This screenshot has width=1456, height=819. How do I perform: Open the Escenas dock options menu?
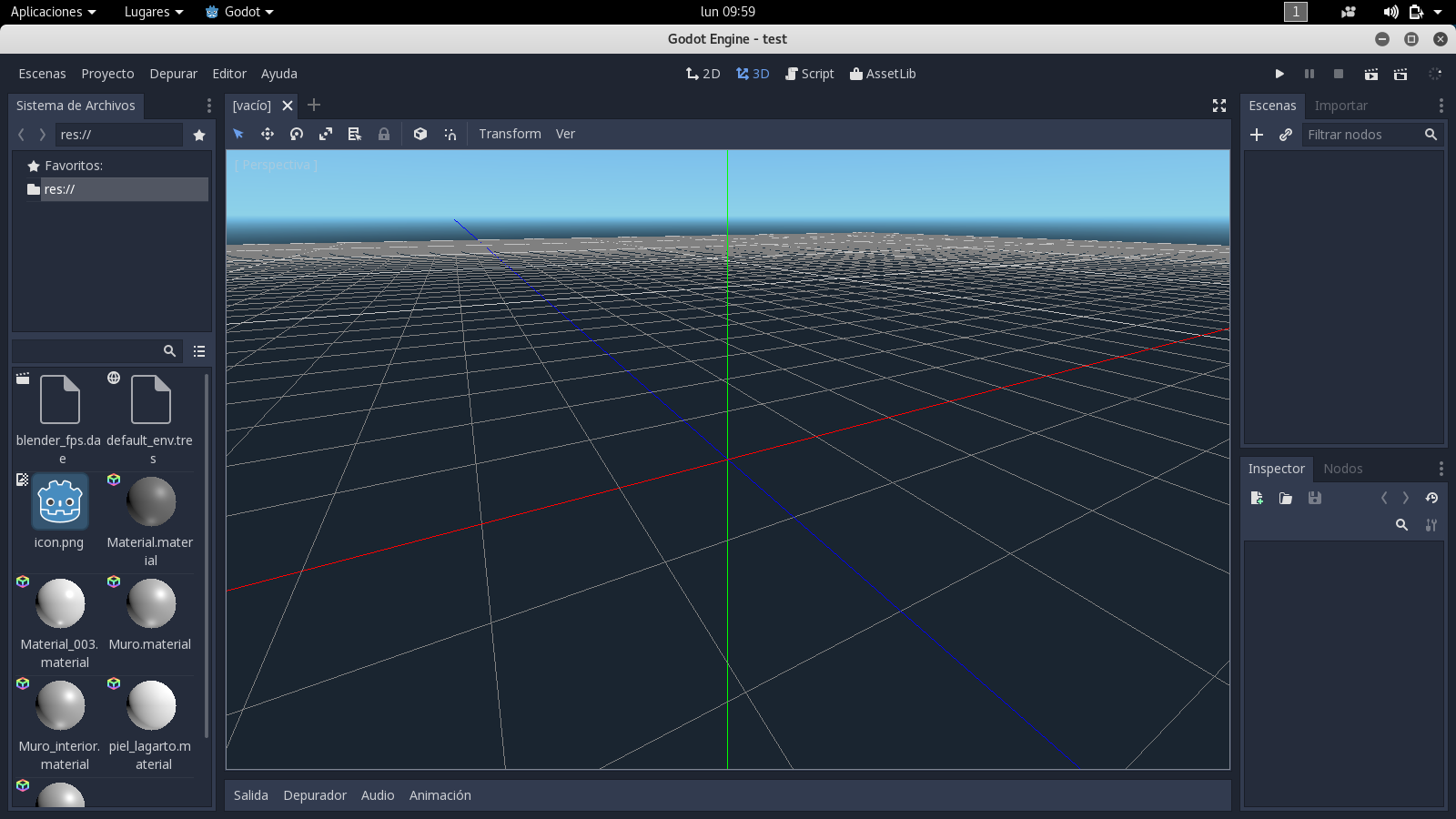point(1441,106)
